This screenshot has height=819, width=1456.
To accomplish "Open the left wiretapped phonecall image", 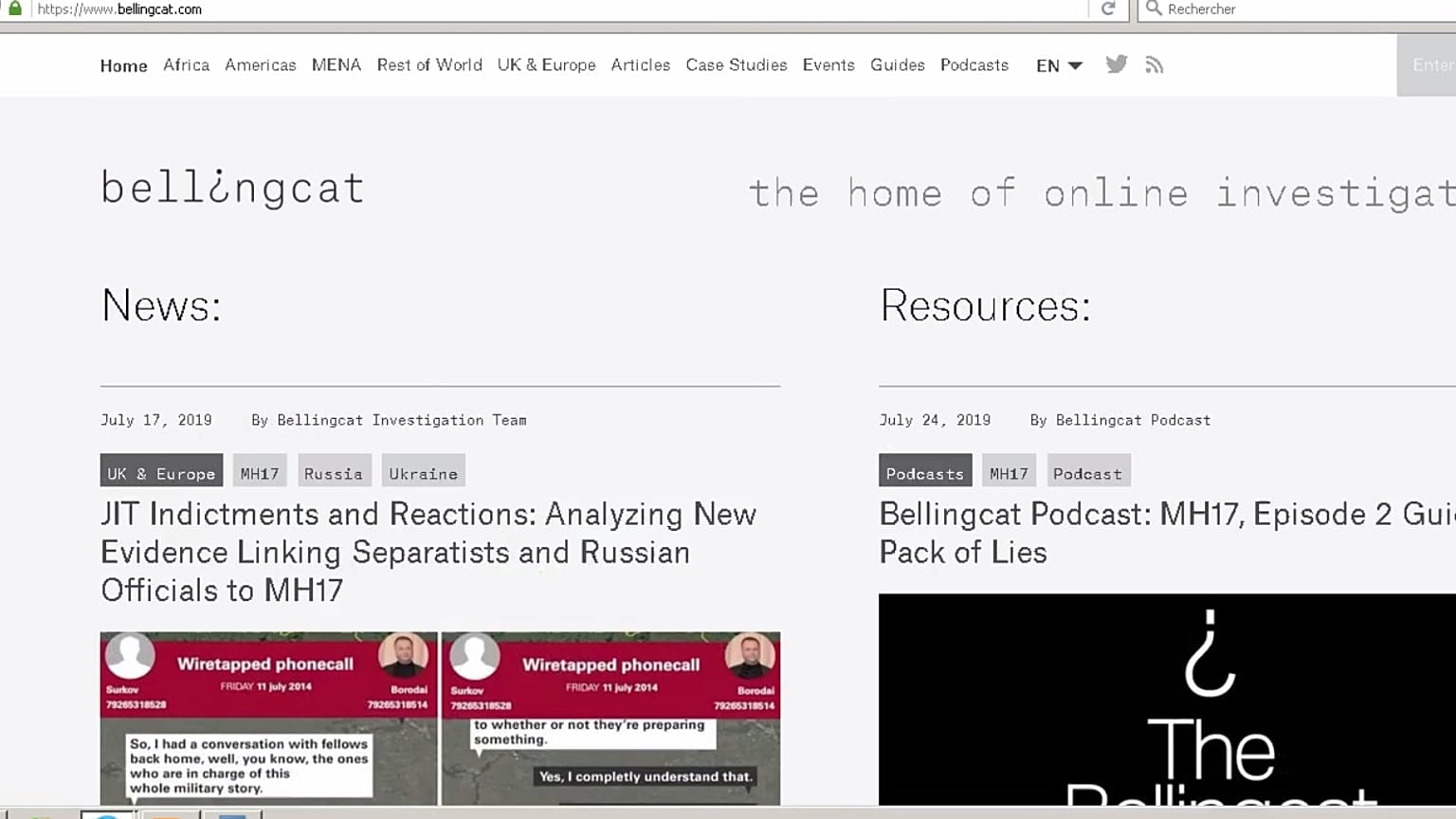I will (x=269, y=719).
